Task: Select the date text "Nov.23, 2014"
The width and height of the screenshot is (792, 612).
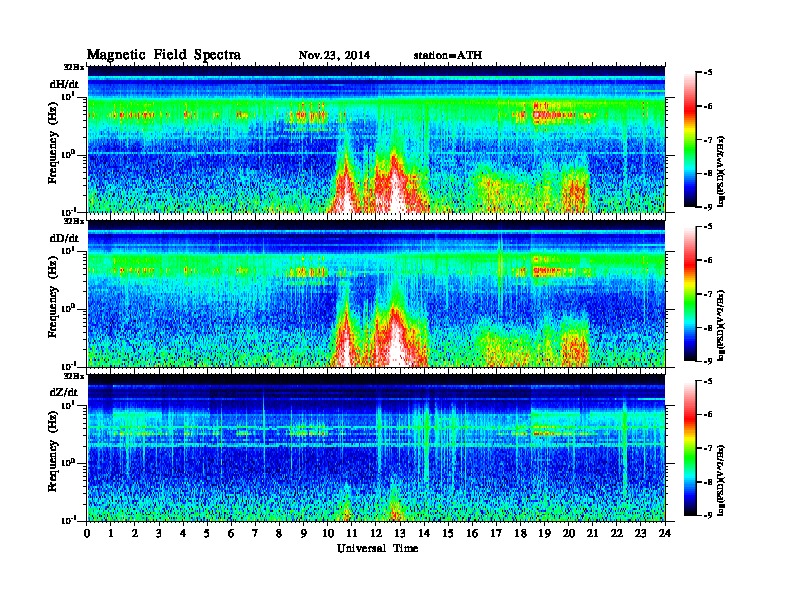Action: (334, 56)
